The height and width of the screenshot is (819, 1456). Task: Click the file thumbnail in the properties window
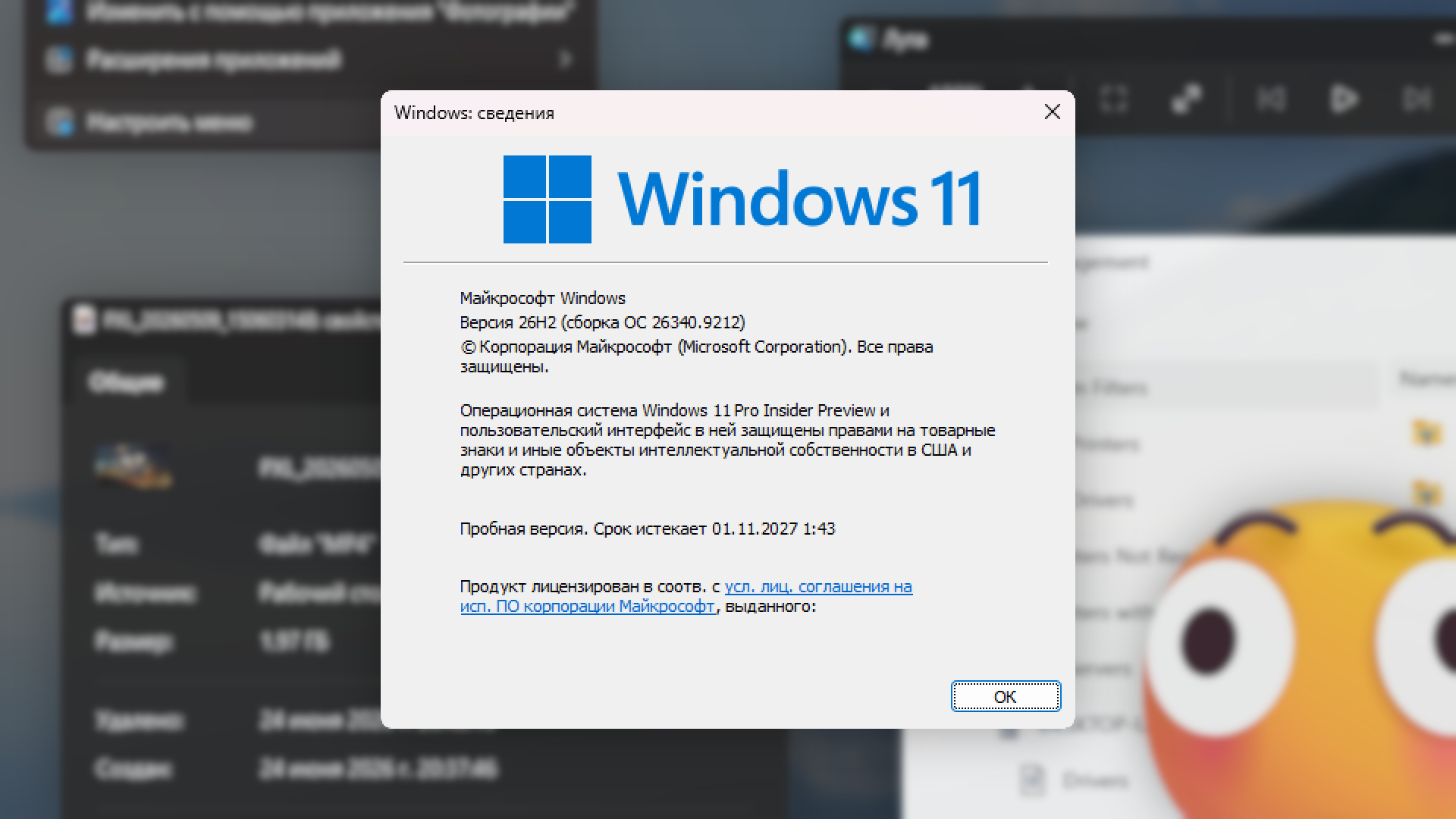(133, 466)
